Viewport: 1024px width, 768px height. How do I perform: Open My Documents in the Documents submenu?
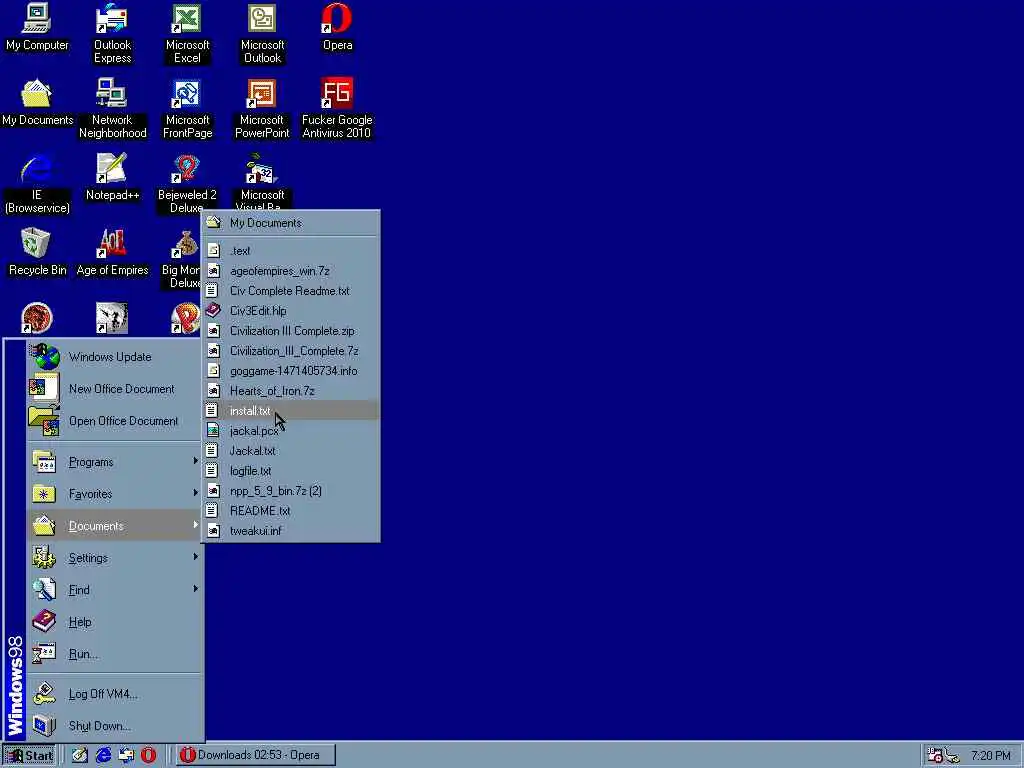[x=291, y=223]
